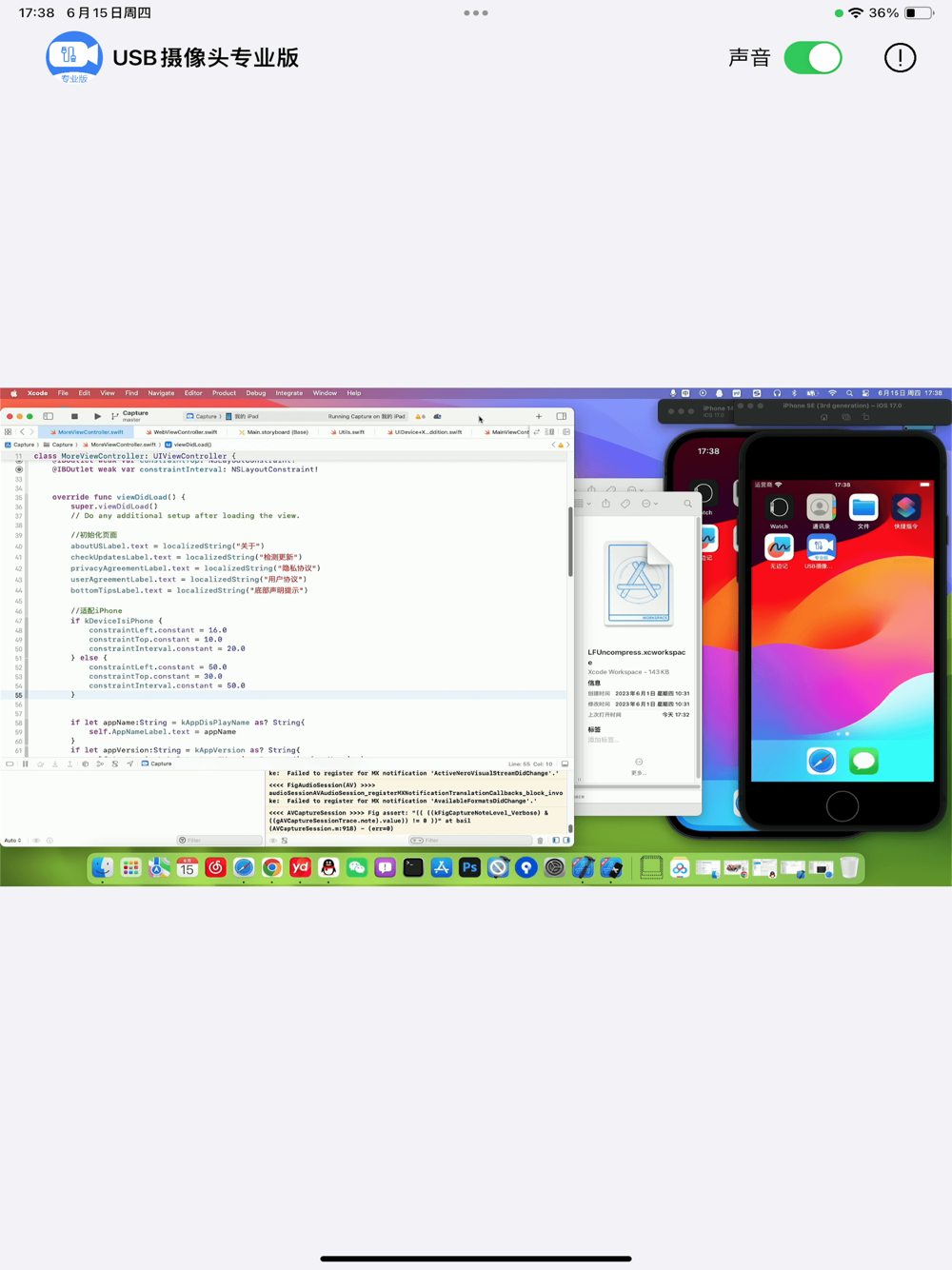Open the Finder more actions dropdown
The height and width of the screenshot is (1270, 952).
click(649, 504)
